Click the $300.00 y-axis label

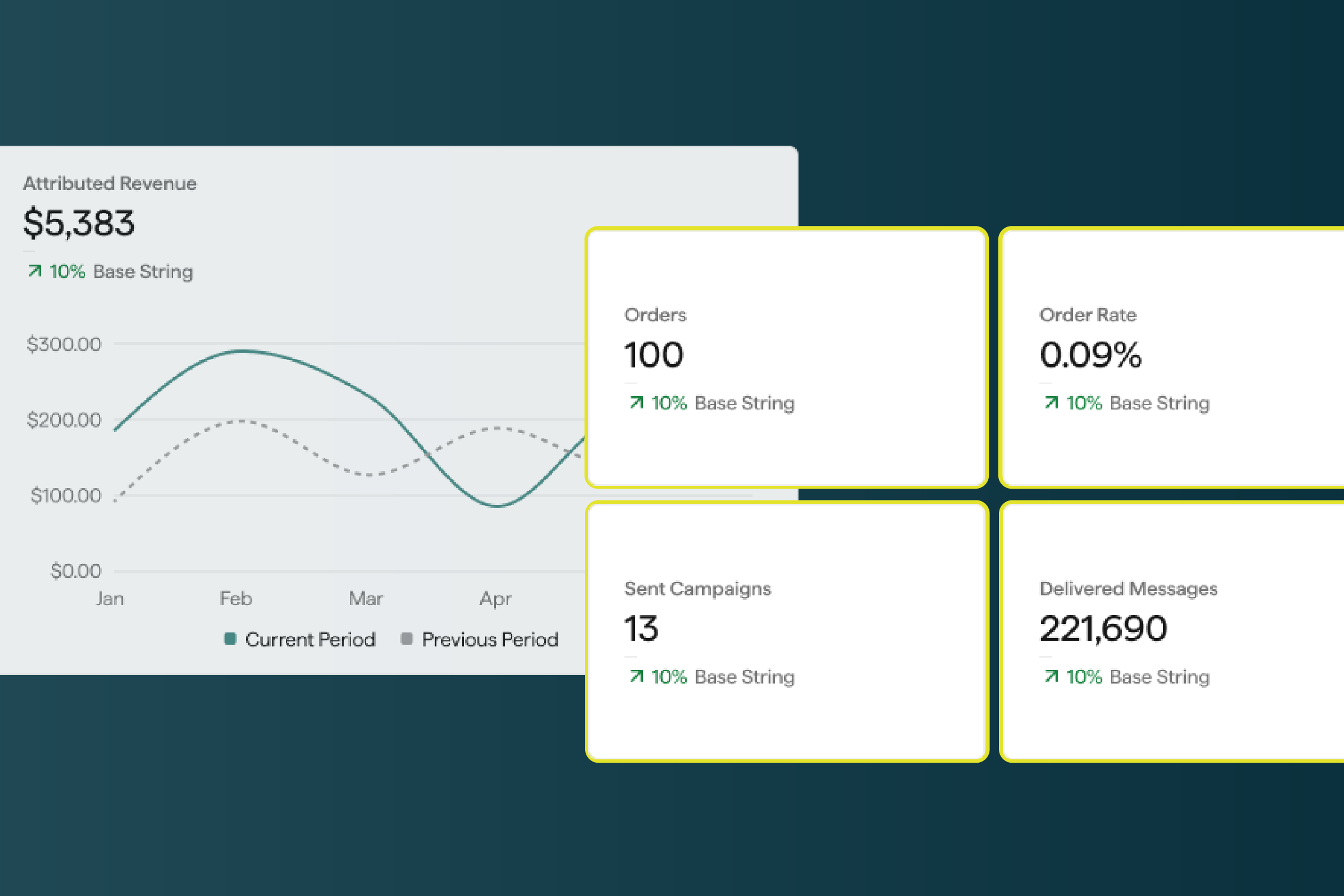point(64,344)
